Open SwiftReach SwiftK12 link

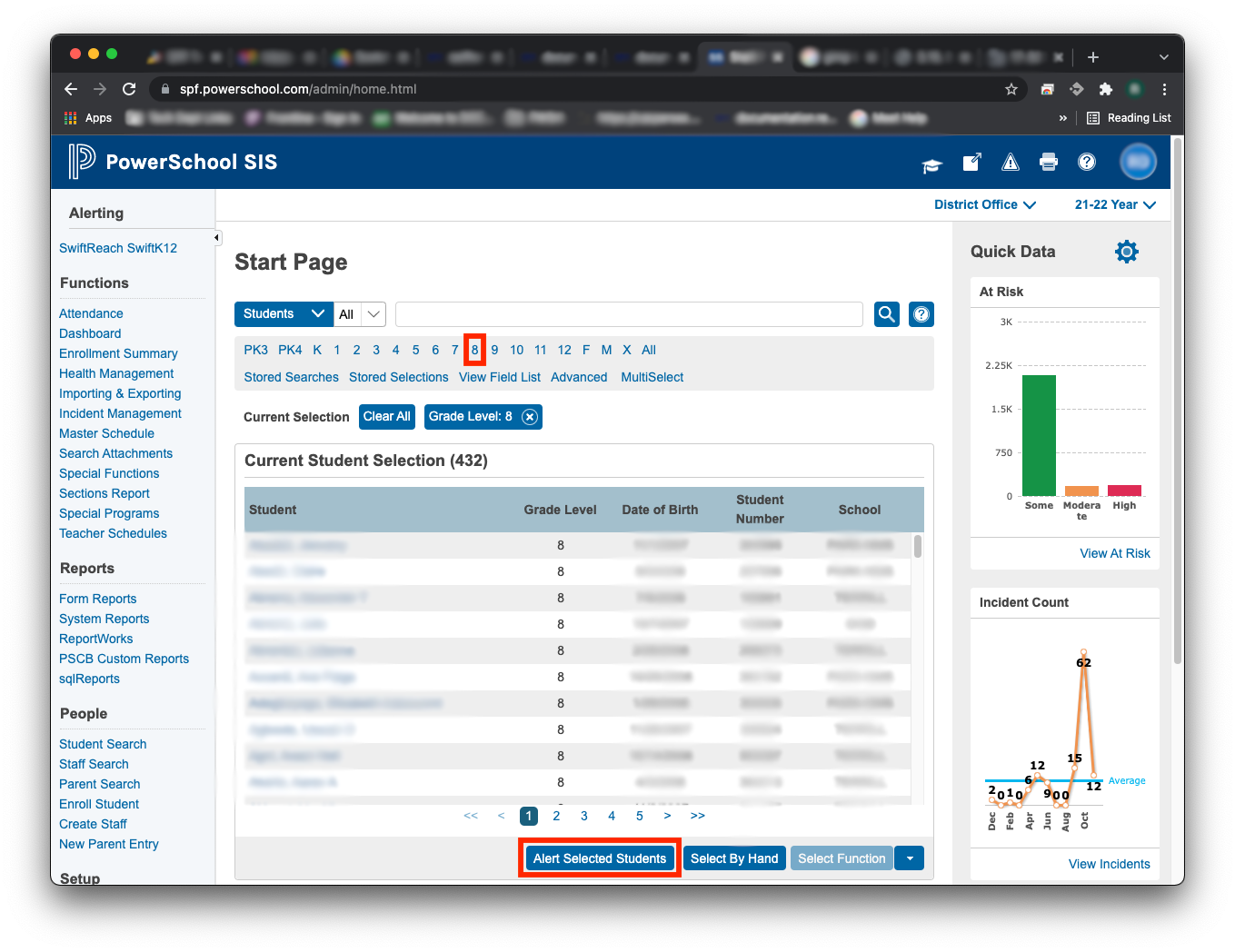[118, 248]
